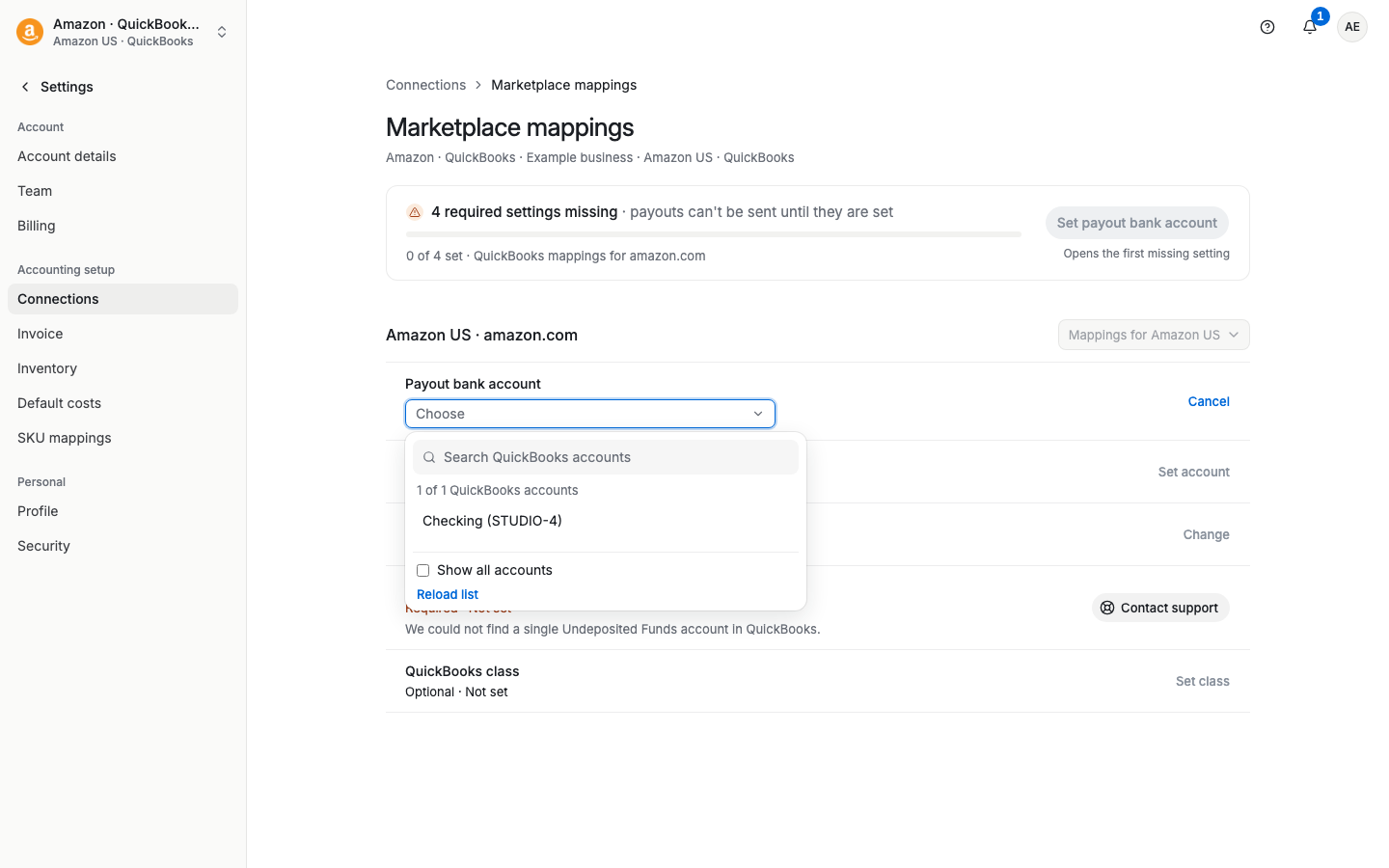
Task: Open Account details settings page
Action: (x=123, y=156)
